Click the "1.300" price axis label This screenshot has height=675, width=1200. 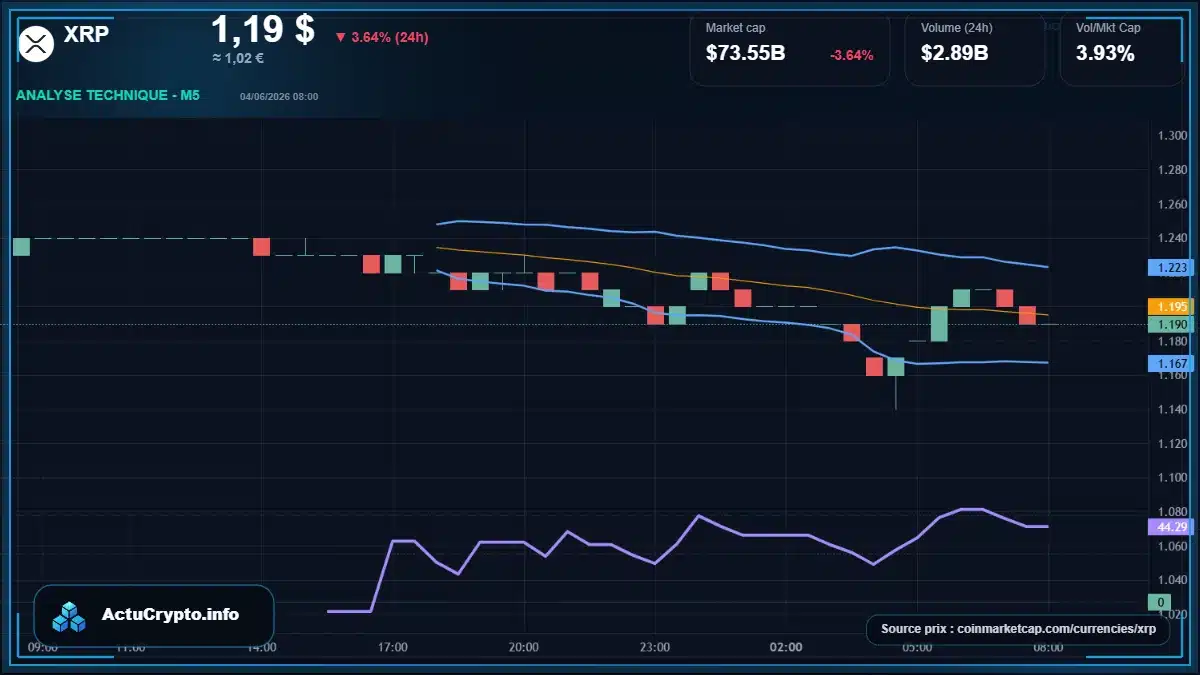[x=1171, y=136]
